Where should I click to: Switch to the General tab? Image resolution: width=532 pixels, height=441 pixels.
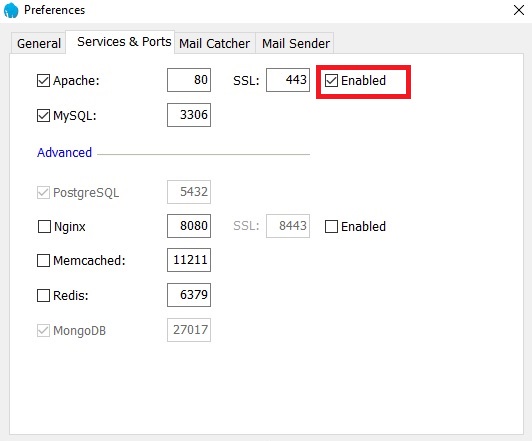point(39,43)
